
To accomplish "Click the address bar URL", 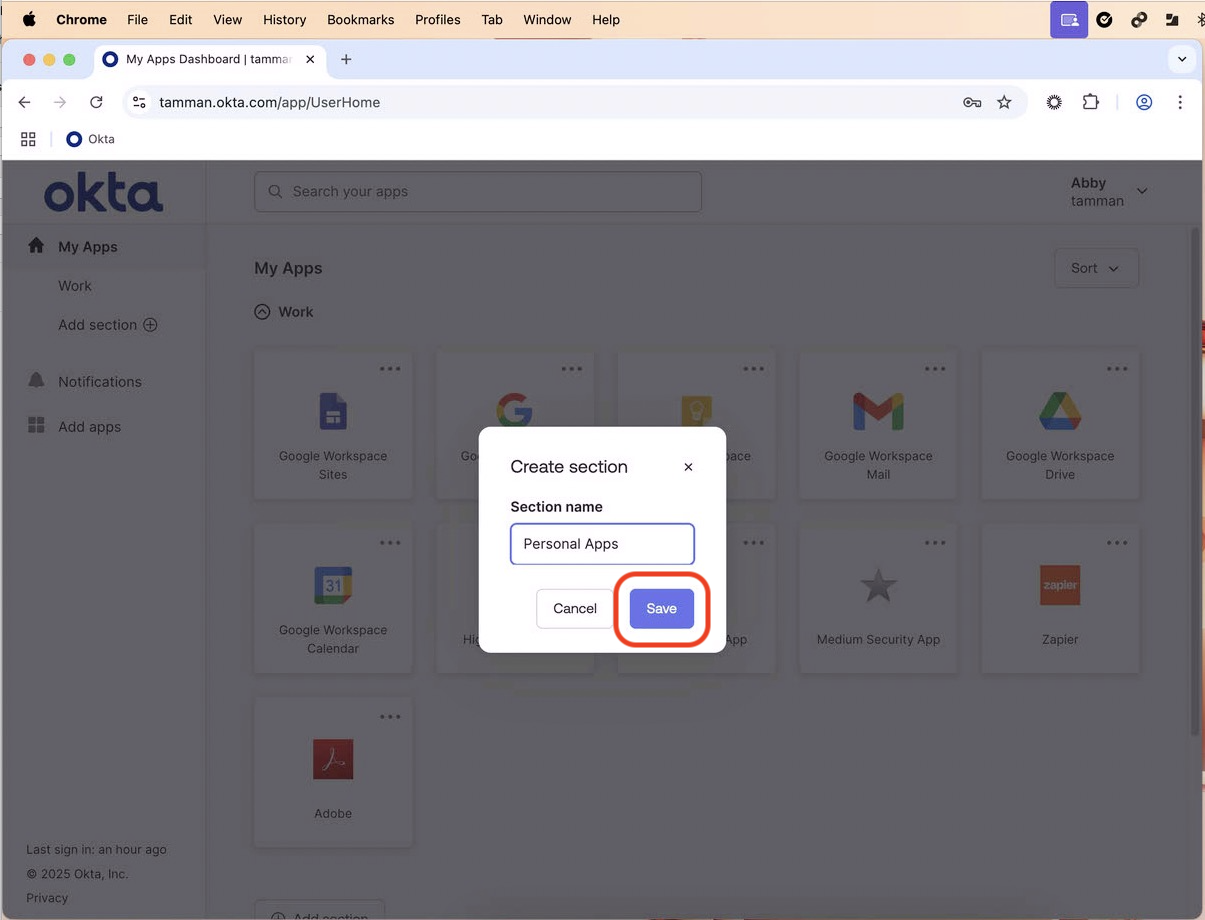I will point(270,102).
